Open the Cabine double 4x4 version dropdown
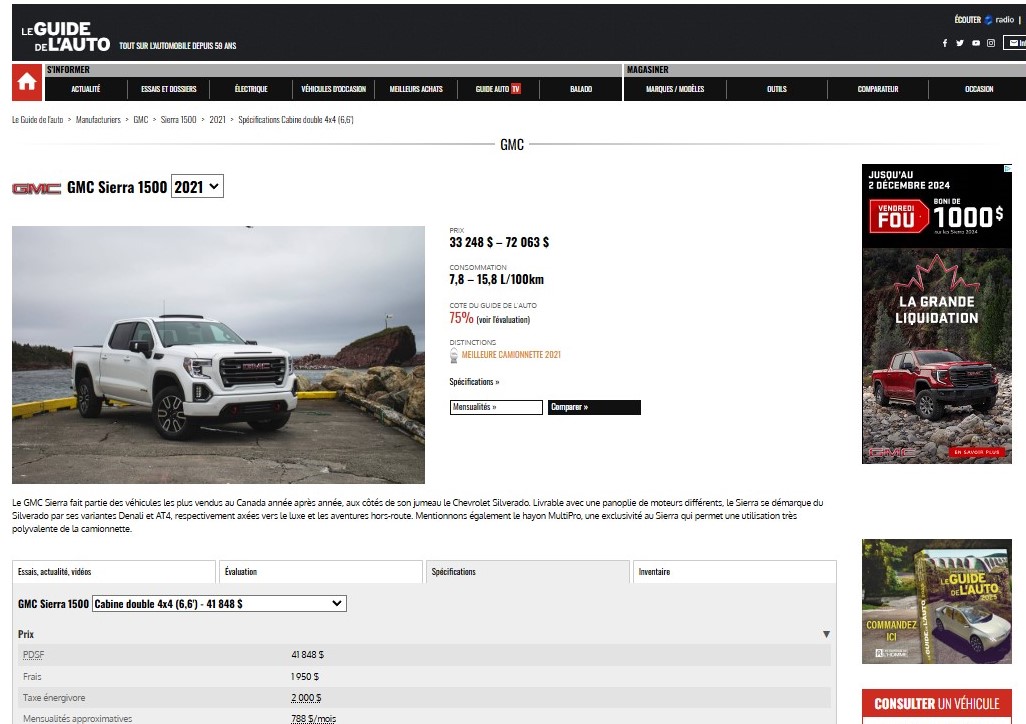Viewport: 1026px width, 724px height. click(219, 604)
